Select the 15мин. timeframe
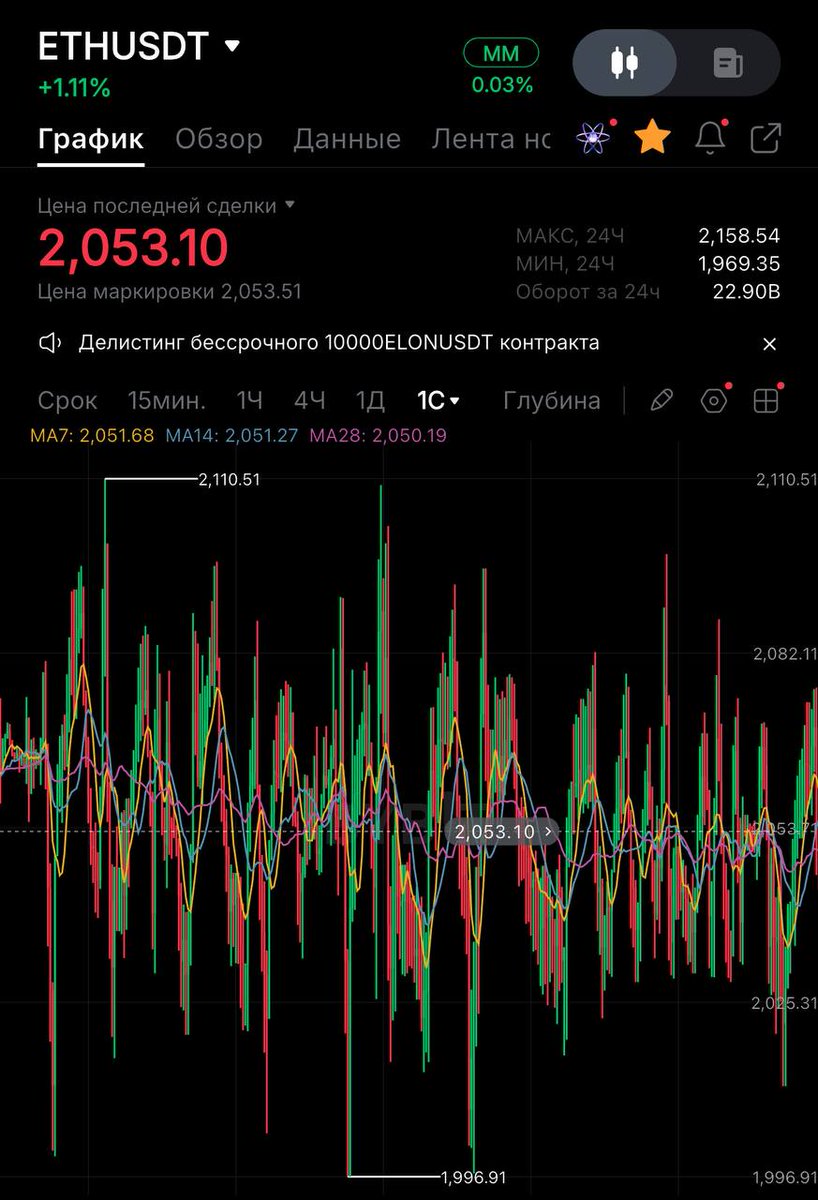The width and height of the screenshot is (818, 1200). (x=167, y=401)
